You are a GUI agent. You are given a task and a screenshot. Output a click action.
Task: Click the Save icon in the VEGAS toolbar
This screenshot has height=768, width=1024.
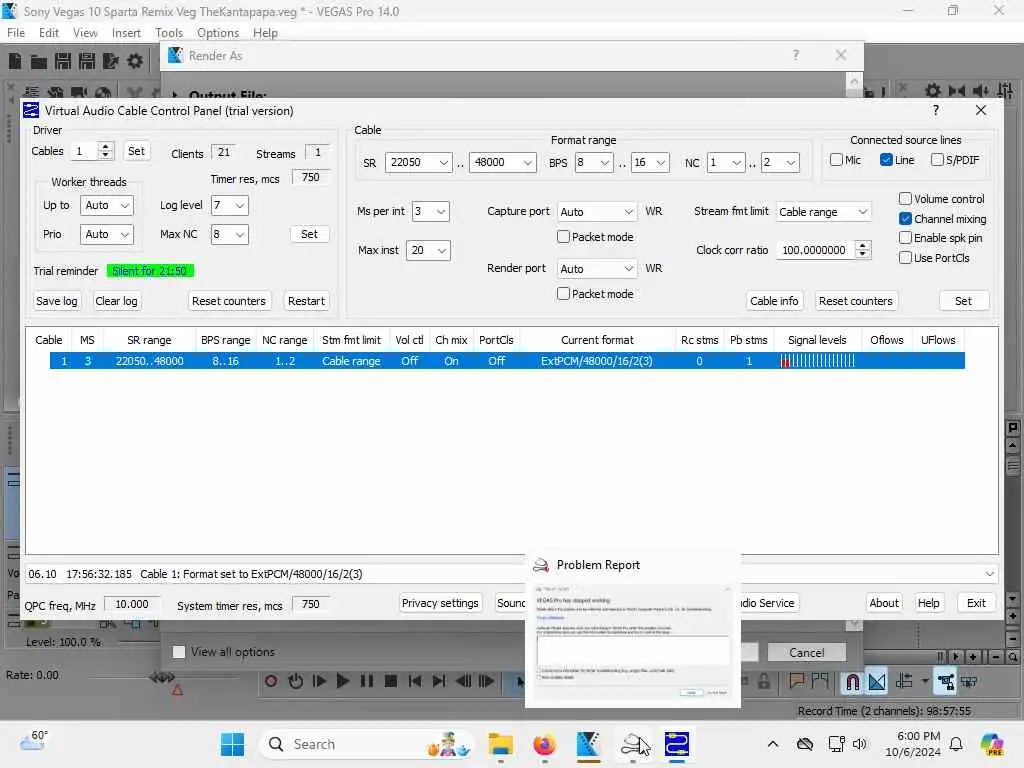coord(63,61)
